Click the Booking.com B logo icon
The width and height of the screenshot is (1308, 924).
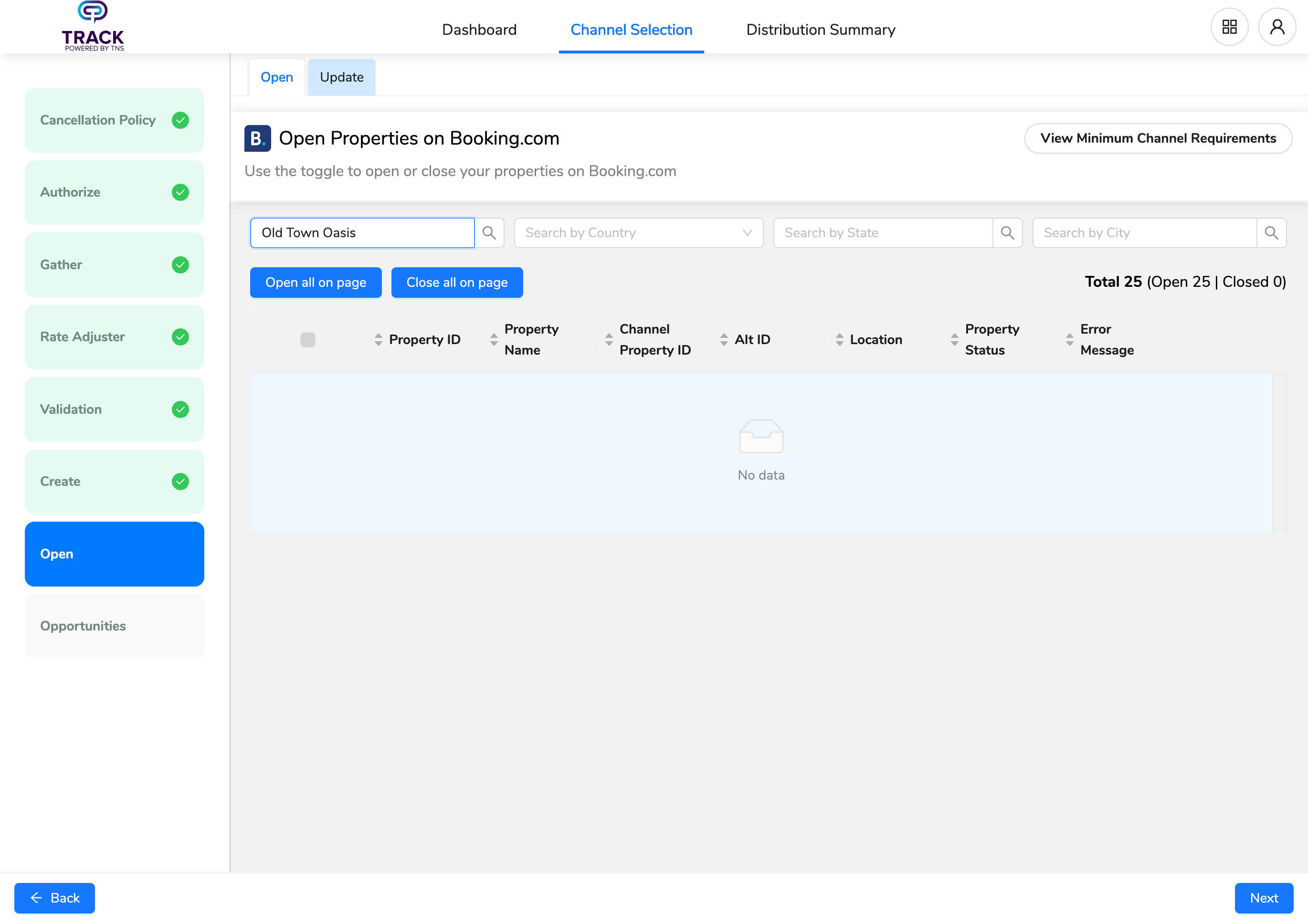pyautogui.click(x=257, y=138)
